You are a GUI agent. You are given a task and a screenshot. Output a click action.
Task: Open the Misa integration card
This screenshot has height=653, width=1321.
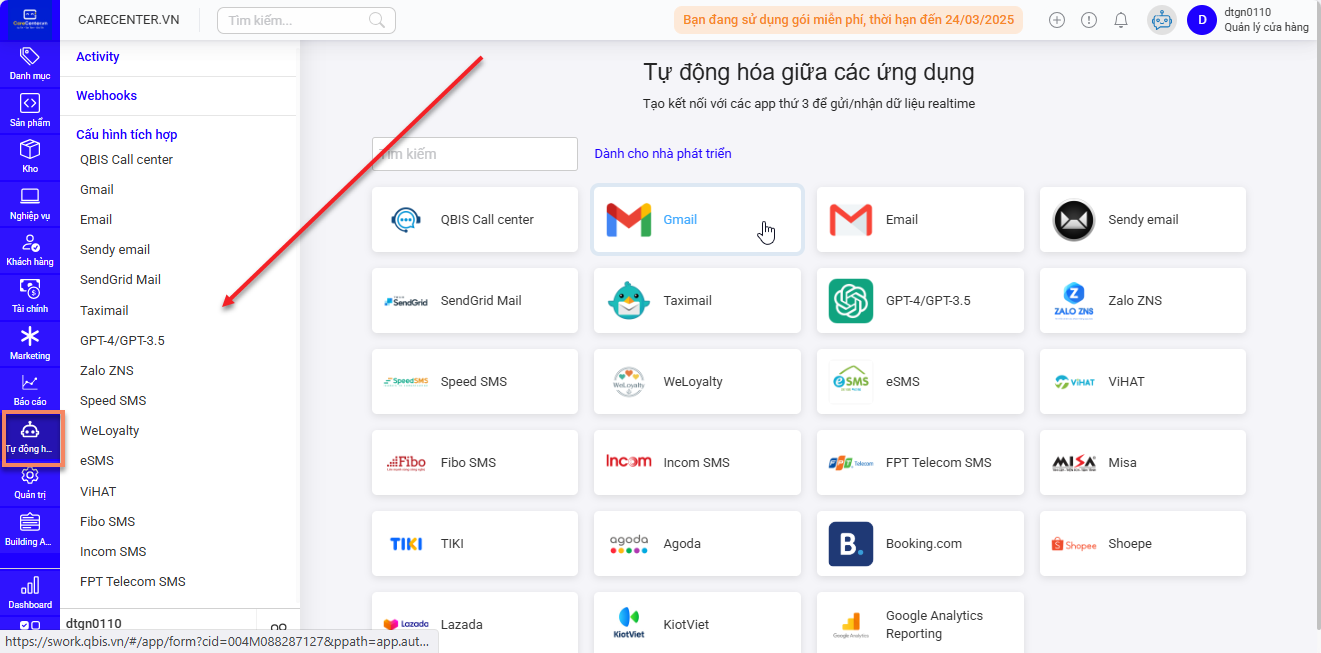pyautogui.click(x=1143, y=463)
